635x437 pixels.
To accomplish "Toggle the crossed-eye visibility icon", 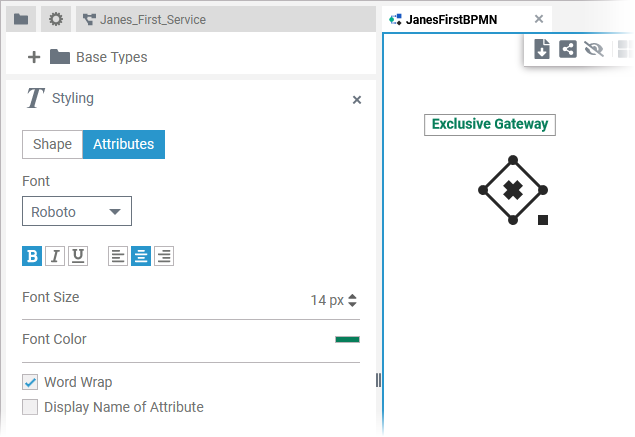I will (594, 49).
